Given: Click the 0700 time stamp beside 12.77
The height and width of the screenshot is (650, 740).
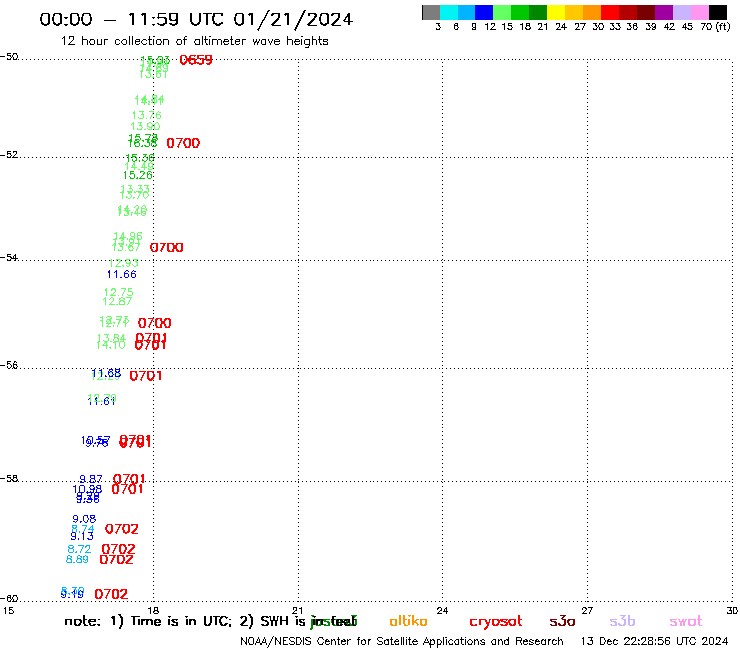Looking at the screenshot, I should tap(154, 323).
